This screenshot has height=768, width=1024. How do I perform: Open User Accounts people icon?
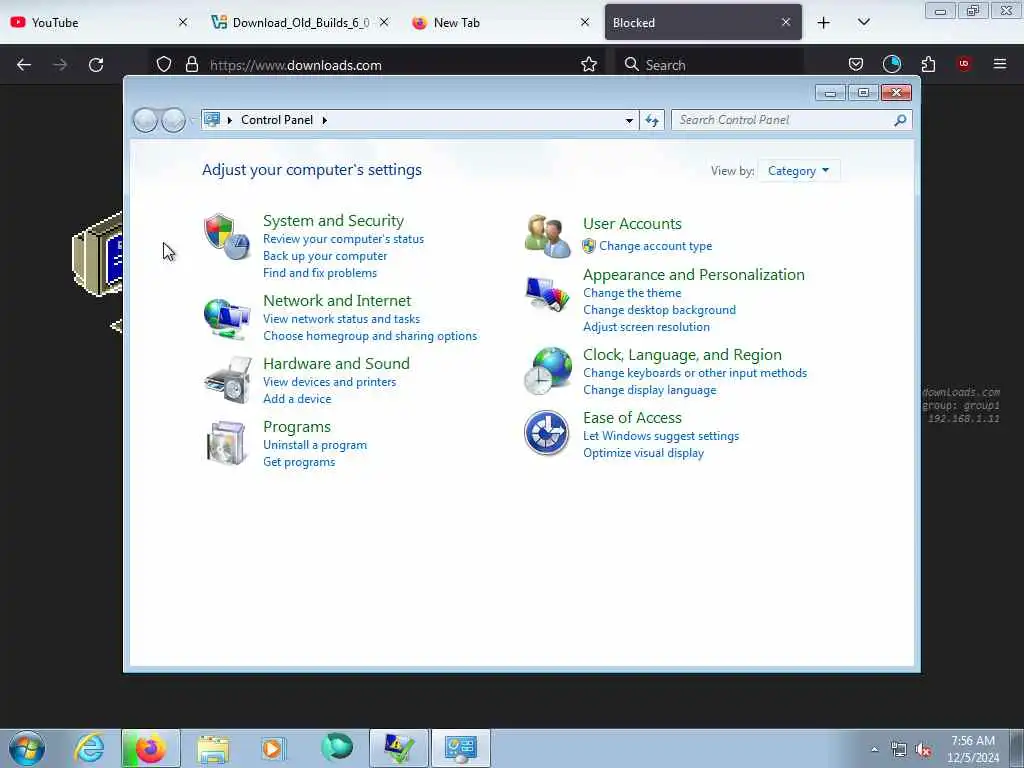547,236
